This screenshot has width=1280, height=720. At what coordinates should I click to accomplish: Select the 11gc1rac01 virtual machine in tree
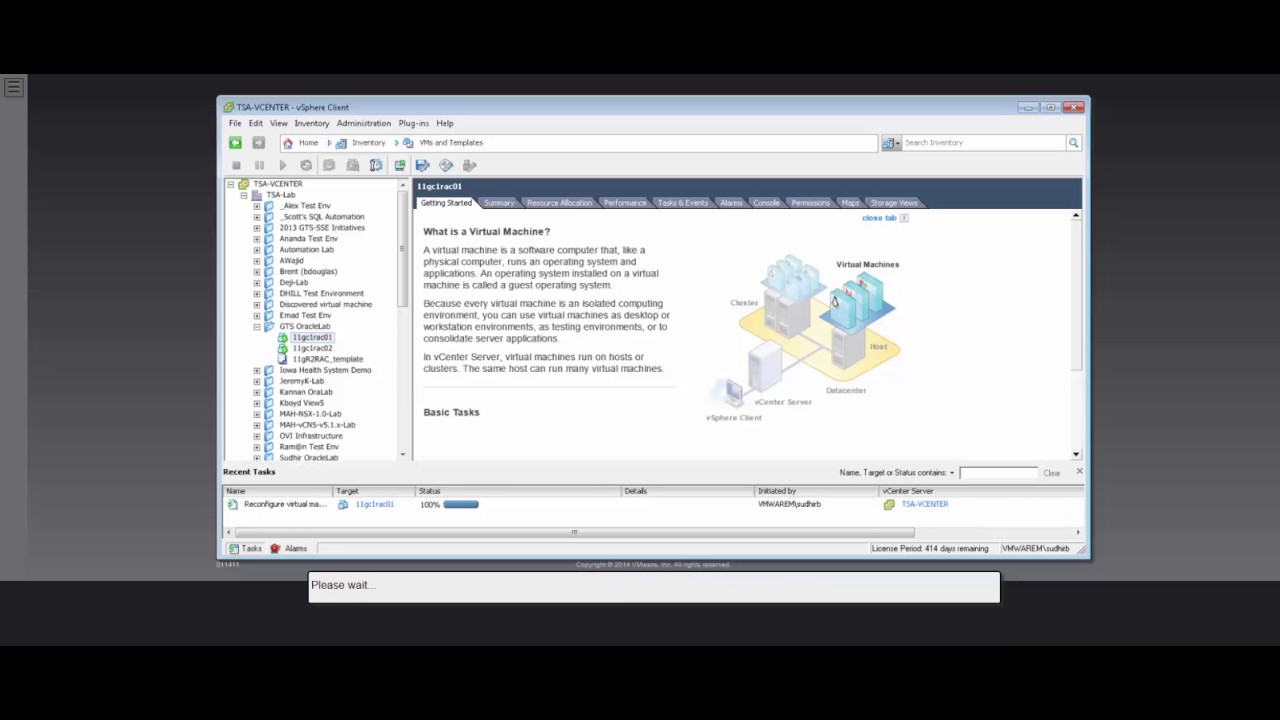(312, 338)
